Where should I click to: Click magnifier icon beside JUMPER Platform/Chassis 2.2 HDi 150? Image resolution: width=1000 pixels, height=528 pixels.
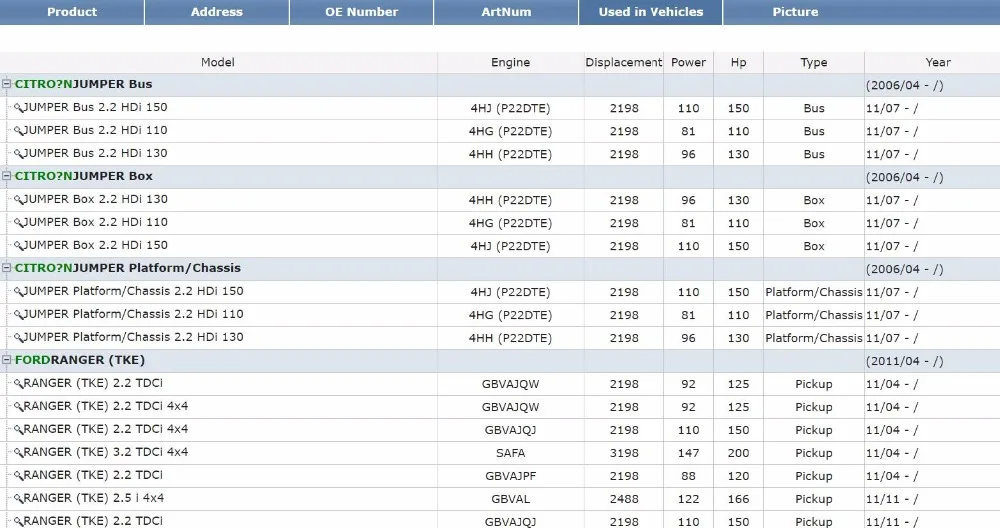click(18, 291)
